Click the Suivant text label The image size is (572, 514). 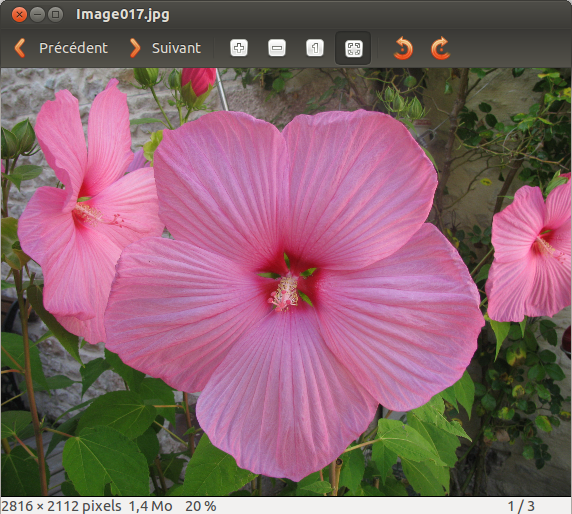[176, 48]
